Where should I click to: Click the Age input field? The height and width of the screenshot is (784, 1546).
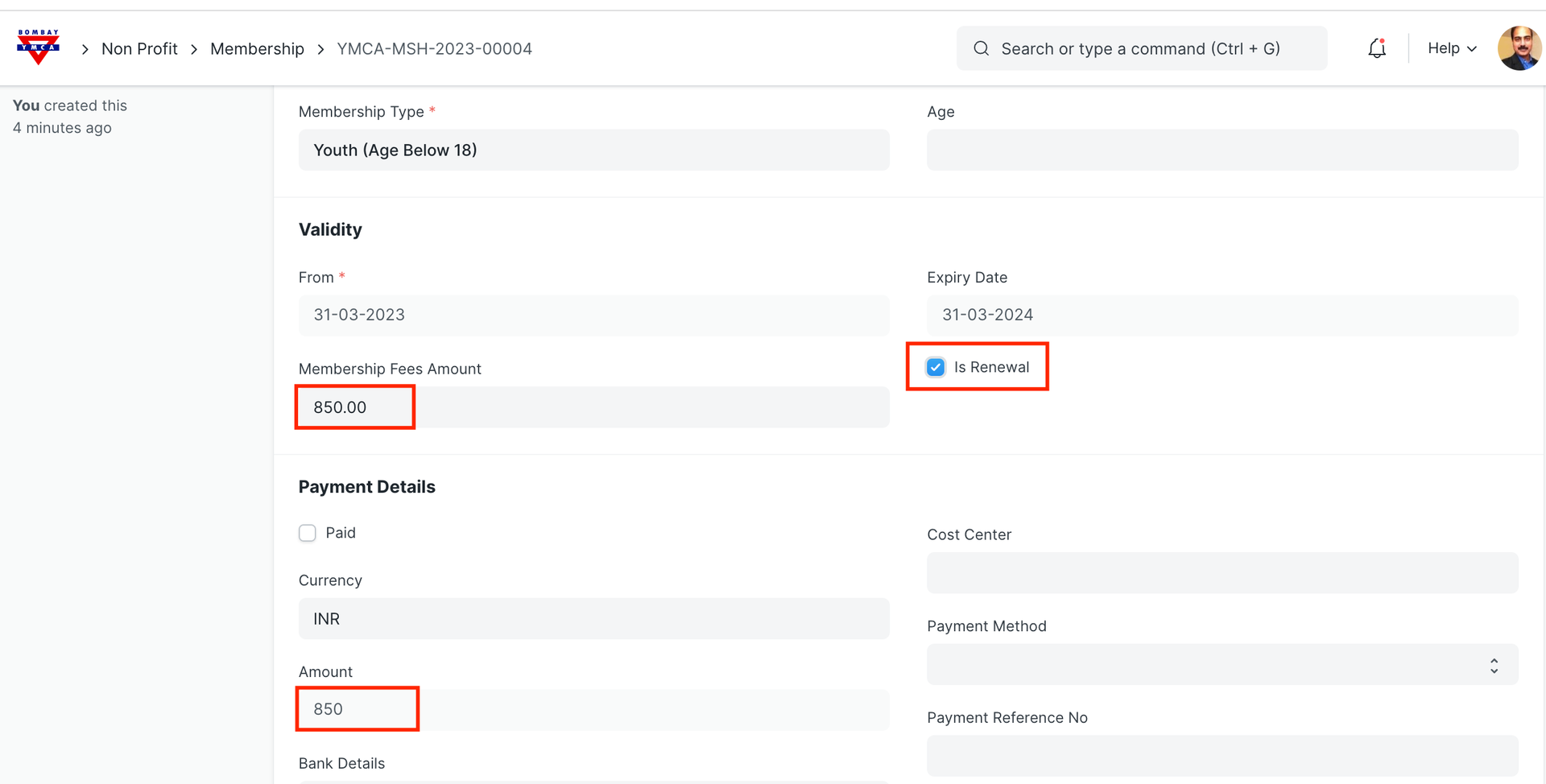(1222, 151)
